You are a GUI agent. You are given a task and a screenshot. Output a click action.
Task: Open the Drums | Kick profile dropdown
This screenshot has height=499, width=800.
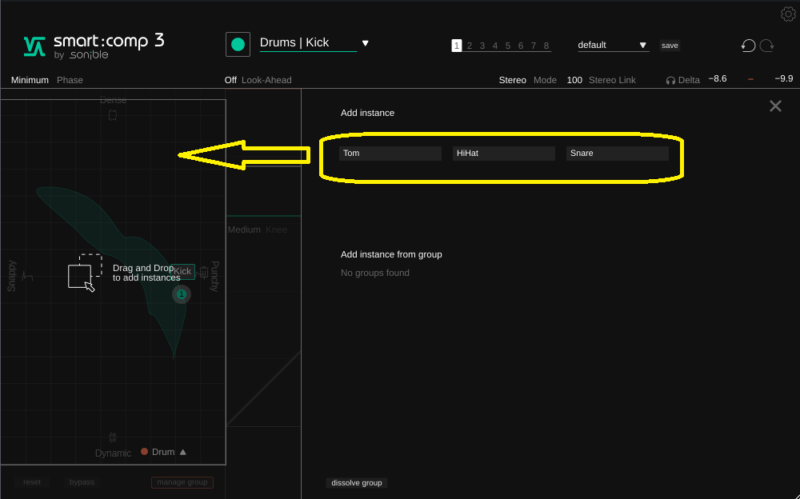[365, 43]
